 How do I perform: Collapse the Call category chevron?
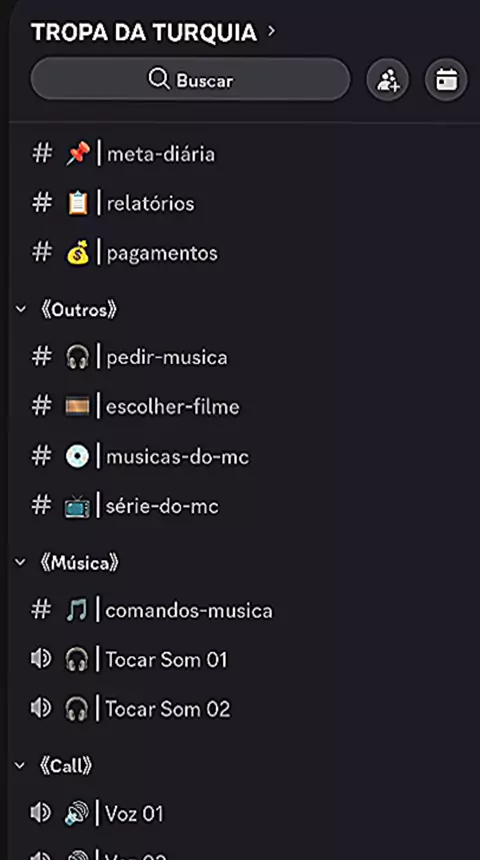tap(21, 766)
